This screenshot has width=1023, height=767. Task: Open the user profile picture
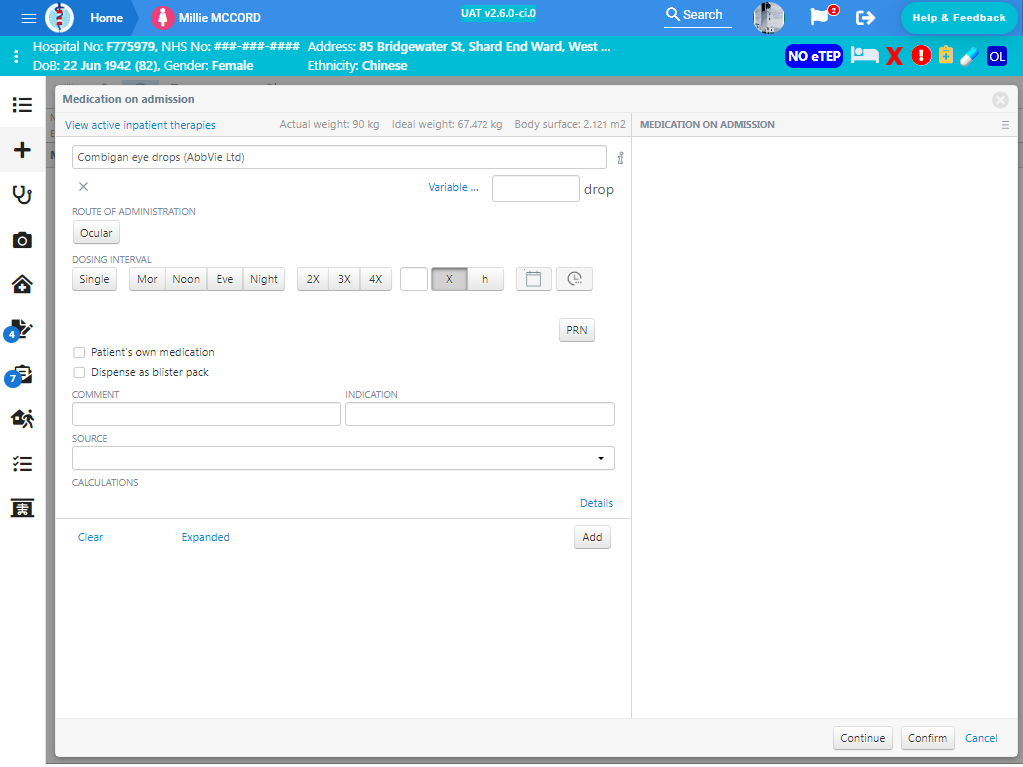click(769, 18)
